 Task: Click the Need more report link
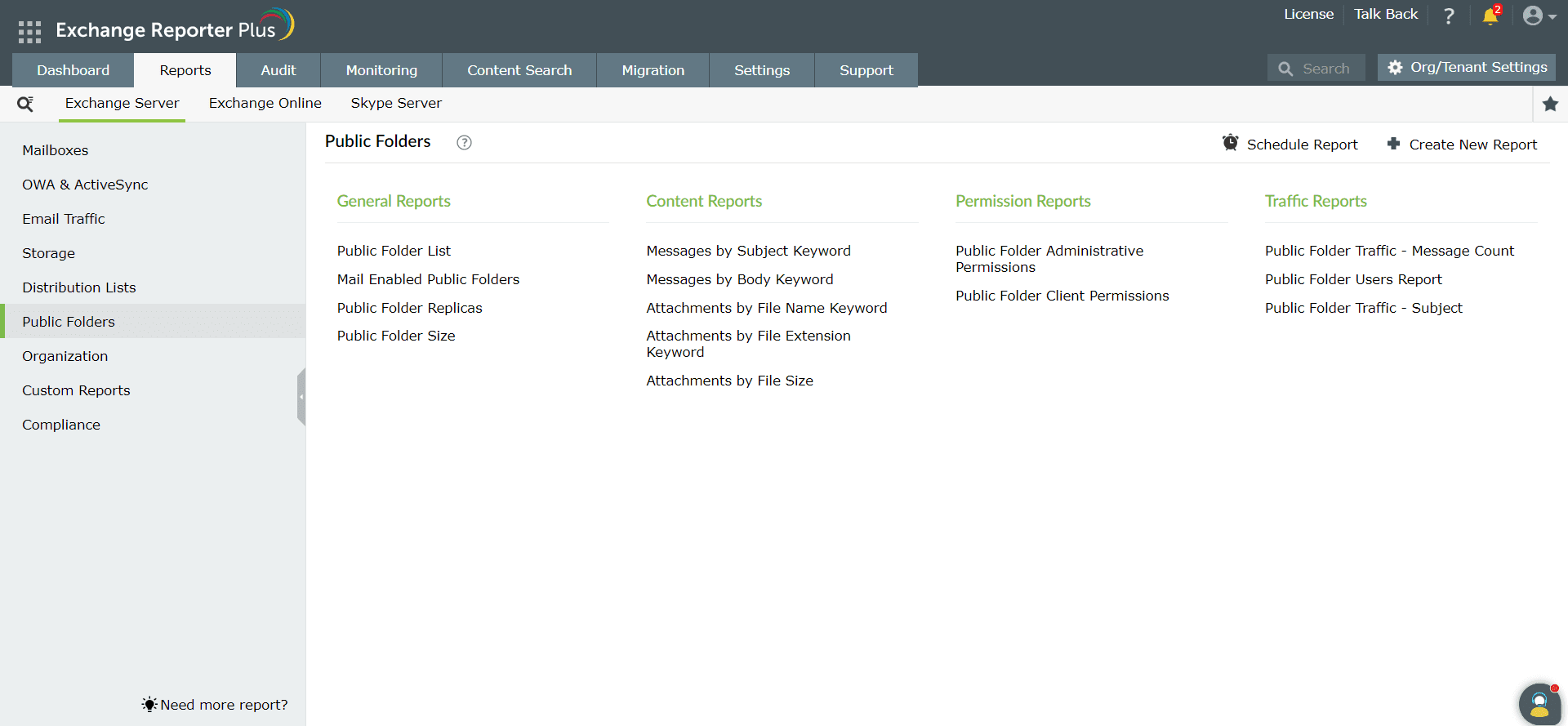(x=223, y=705)
